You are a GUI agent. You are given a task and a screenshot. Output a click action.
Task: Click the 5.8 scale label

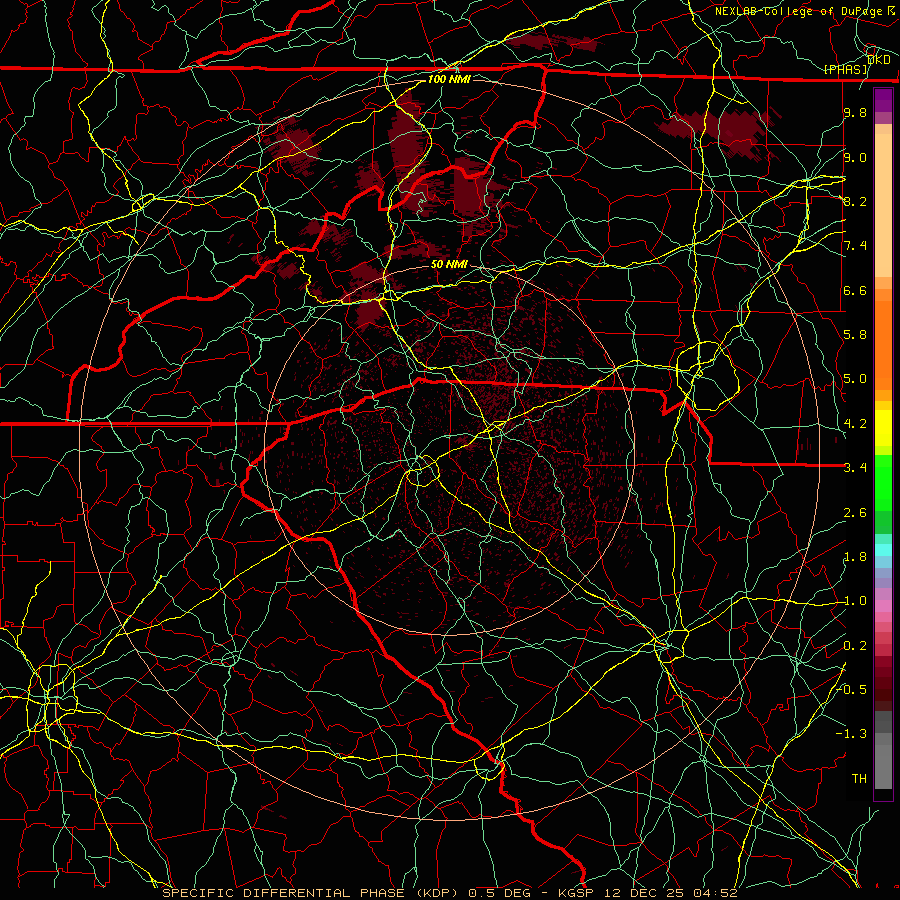click(x=855, y=335)
